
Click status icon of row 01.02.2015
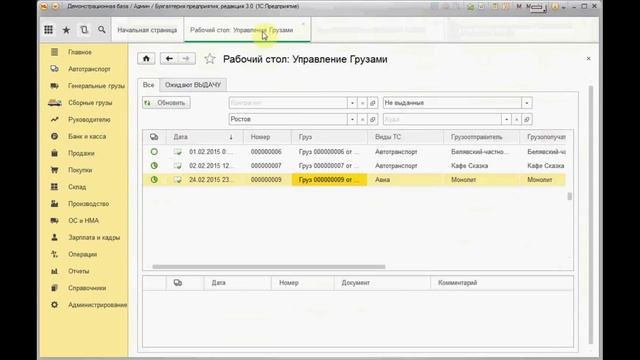pos(154,152)
